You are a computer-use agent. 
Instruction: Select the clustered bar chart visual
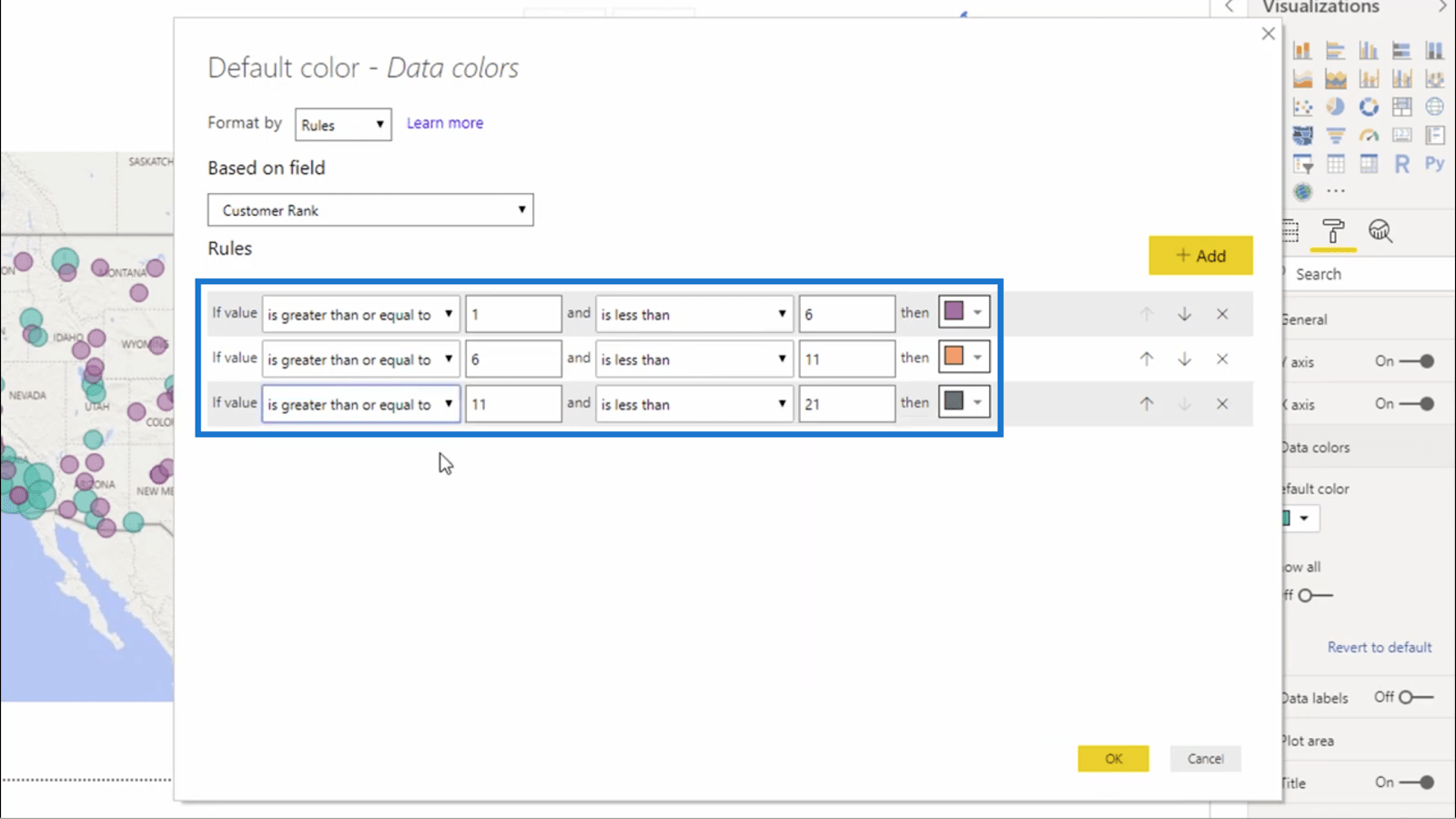coord(1336,50)
